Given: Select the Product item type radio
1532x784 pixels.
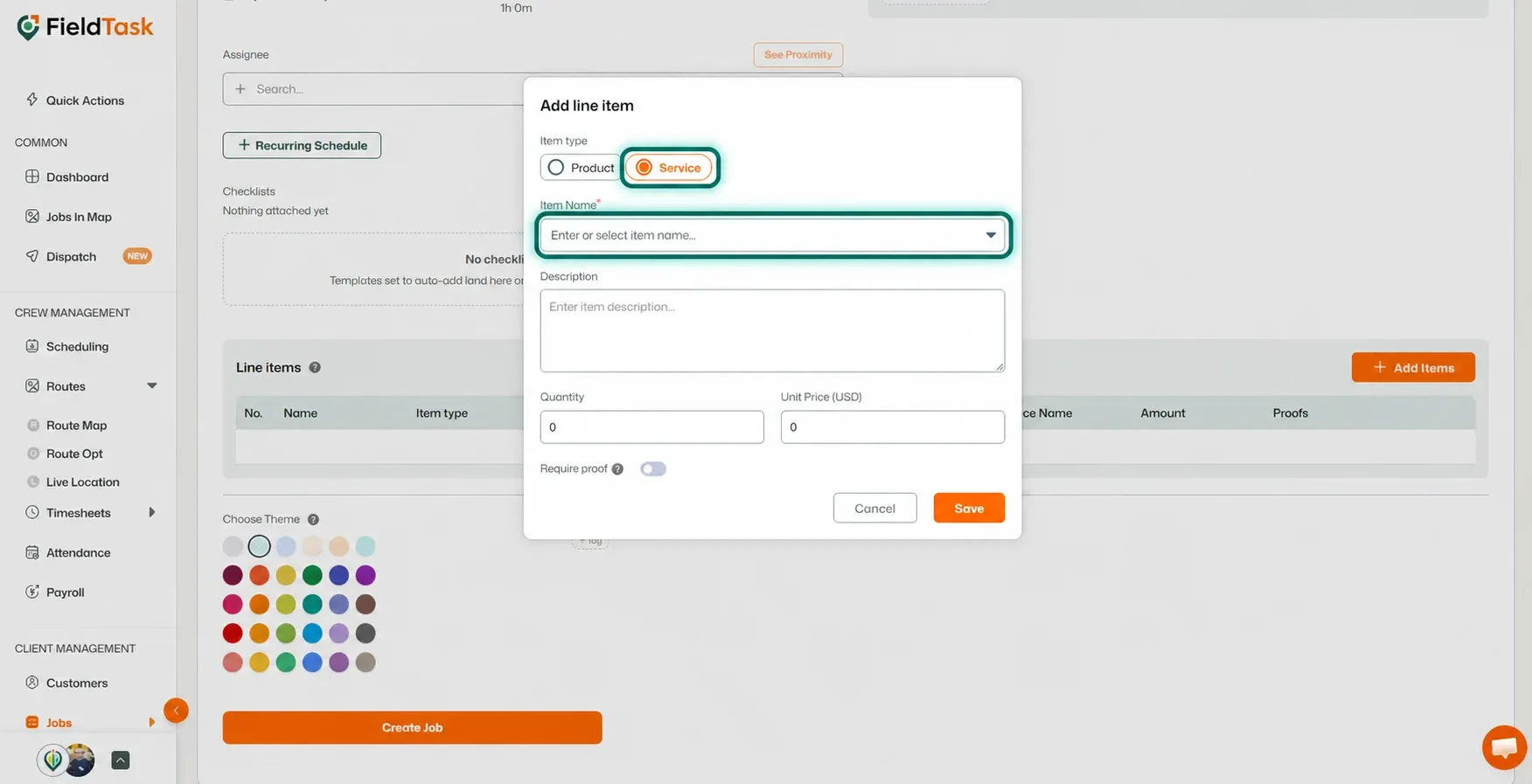Looking at the screenshot, I should pos(556,167).
